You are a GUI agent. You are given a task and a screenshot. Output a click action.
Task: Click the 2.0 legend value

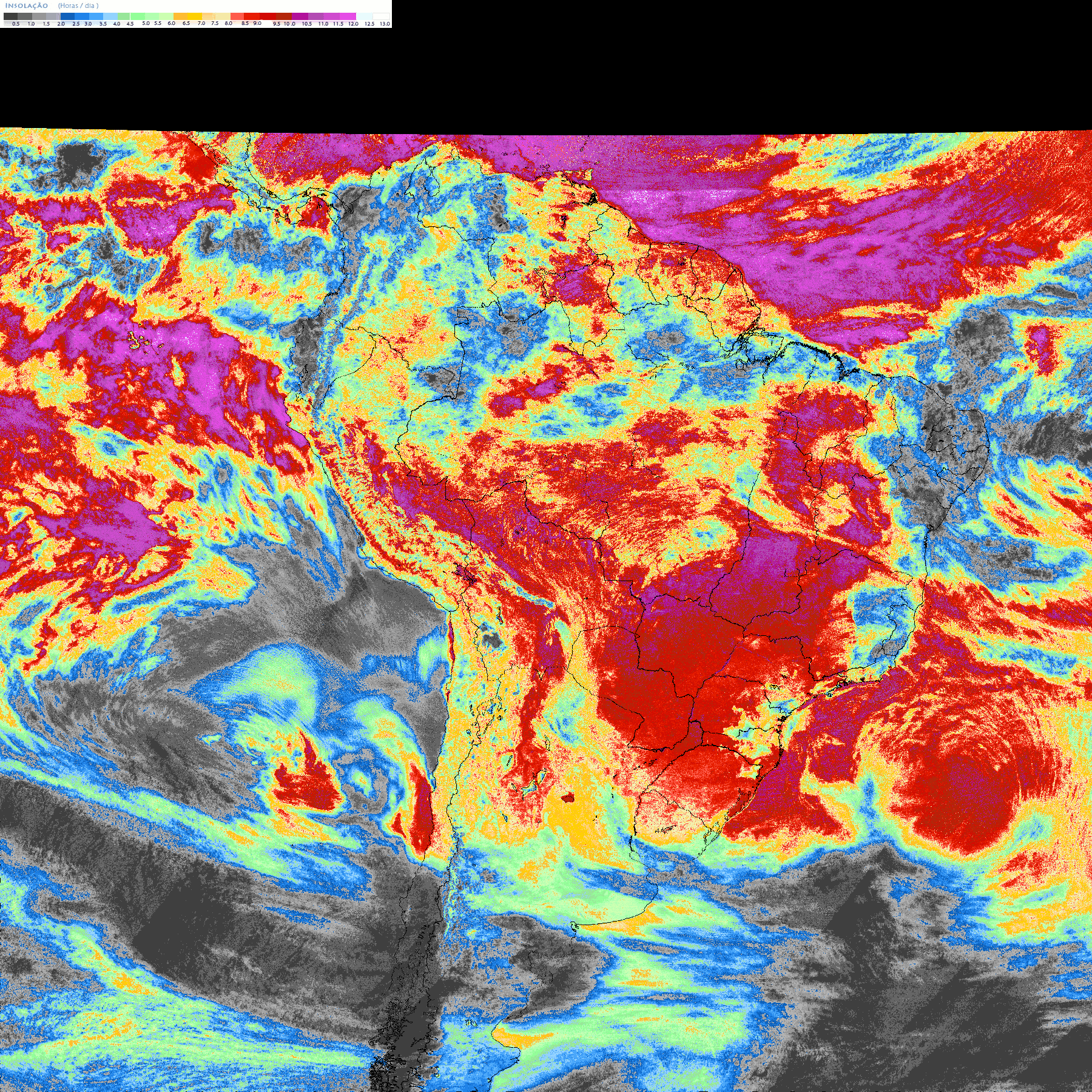[61, 24]
